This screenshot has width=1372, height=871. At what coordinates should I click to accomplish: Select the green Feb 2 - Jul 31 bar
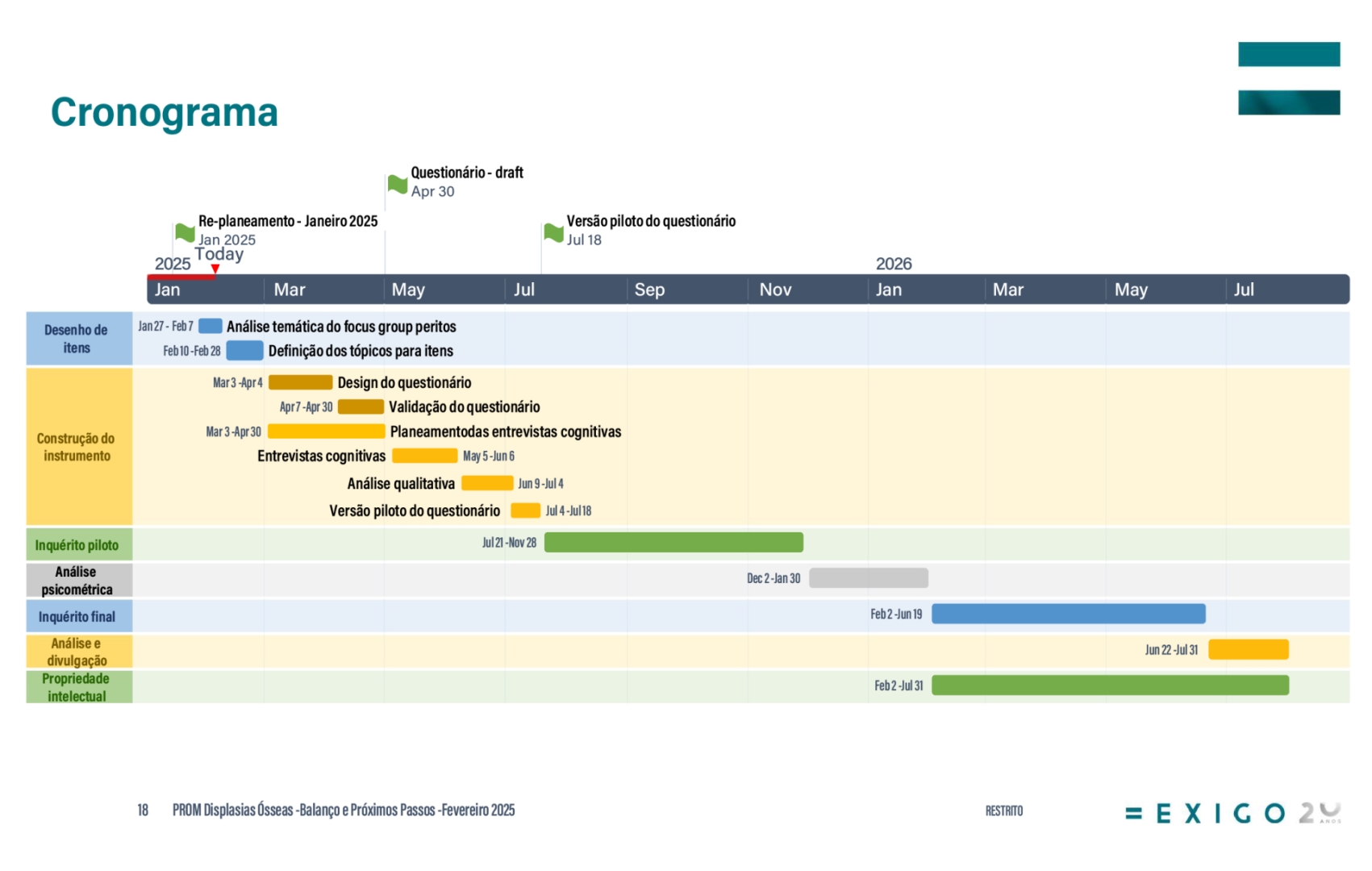(1111, 685)
